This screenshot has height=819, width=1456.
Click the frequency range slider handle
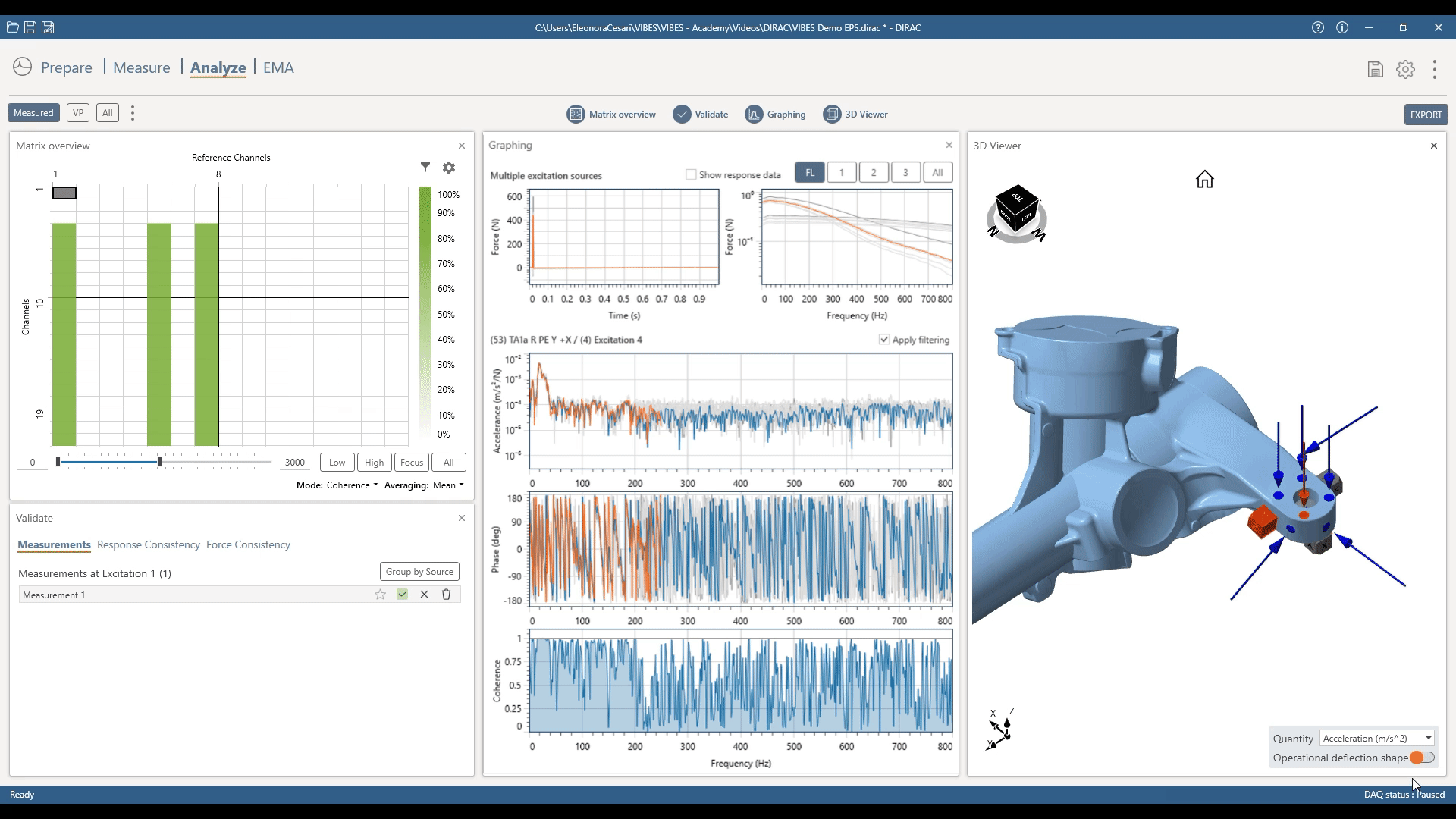point(159,462)
